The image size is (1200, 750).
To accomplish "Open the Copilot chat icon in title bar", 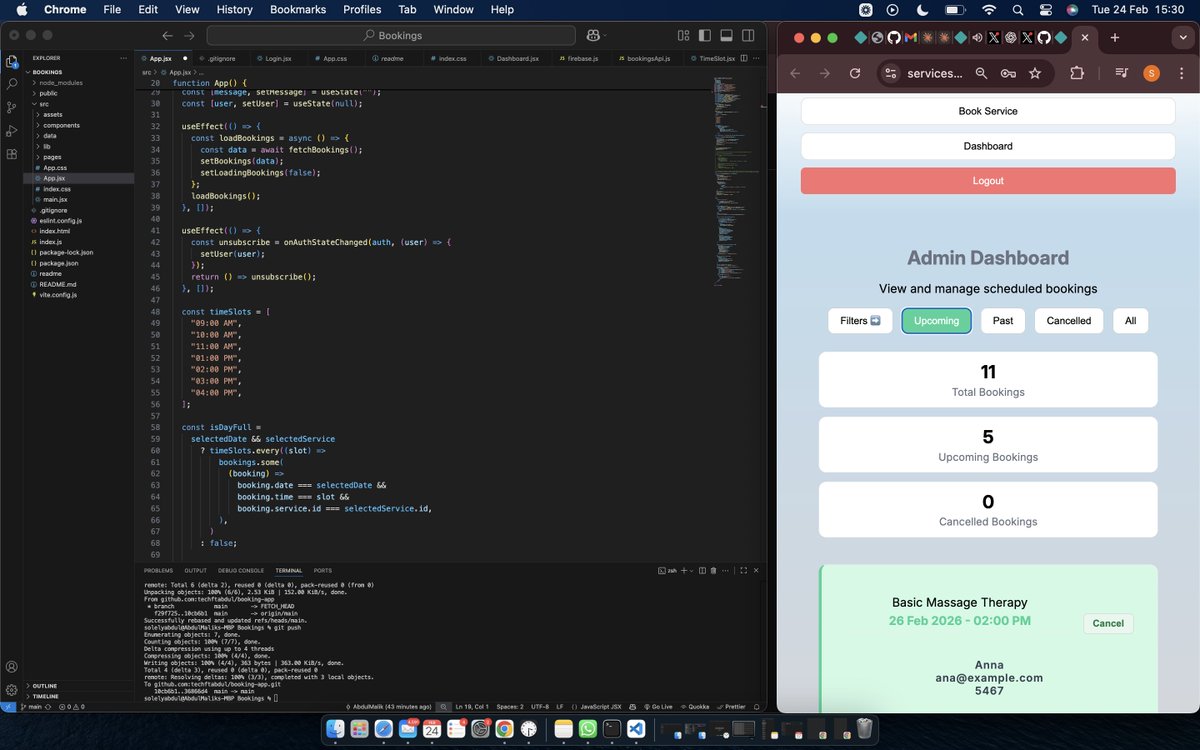I will tap(593, 35).
